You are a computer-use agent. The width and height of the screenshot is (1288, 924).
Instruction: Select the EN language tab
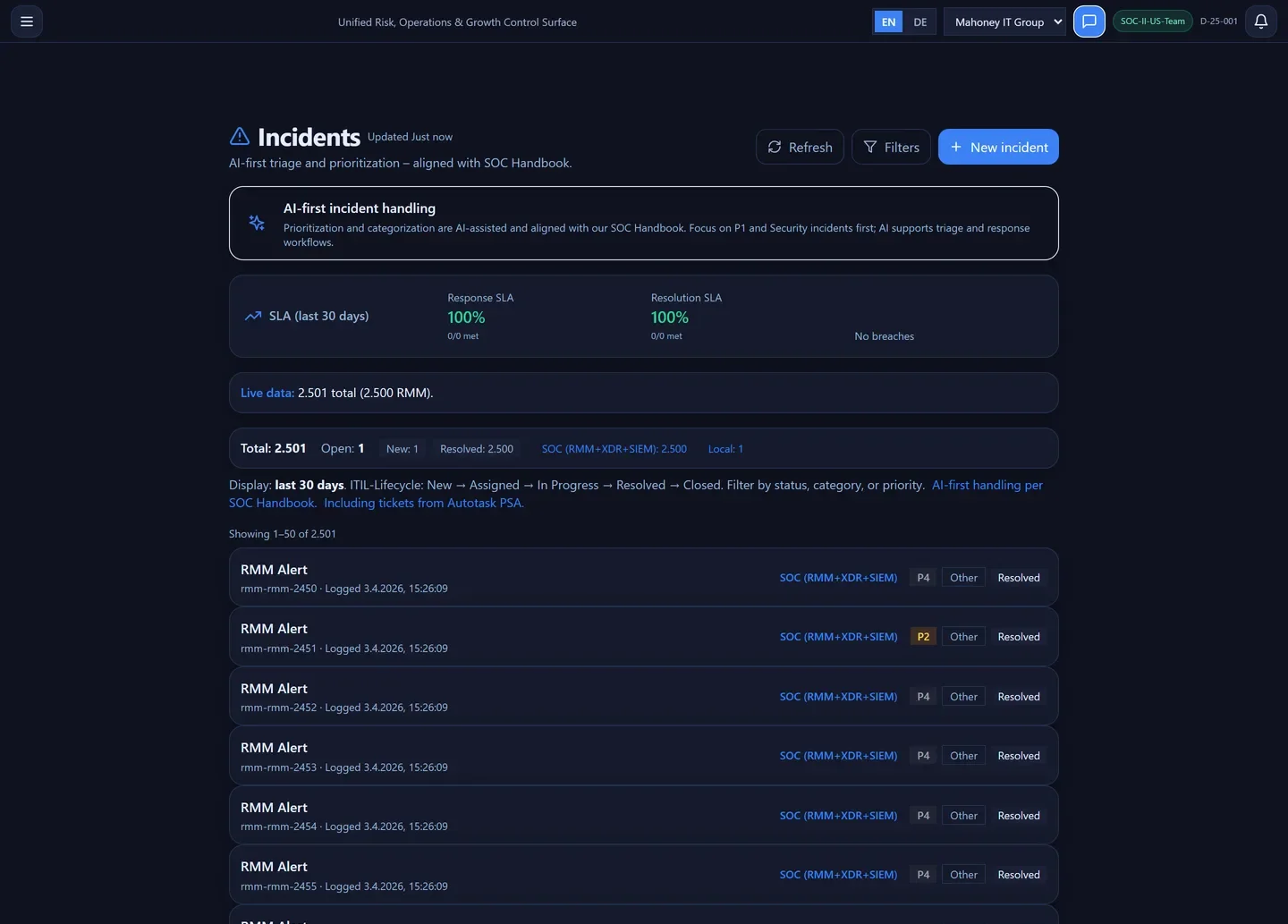tap(888, 21)
